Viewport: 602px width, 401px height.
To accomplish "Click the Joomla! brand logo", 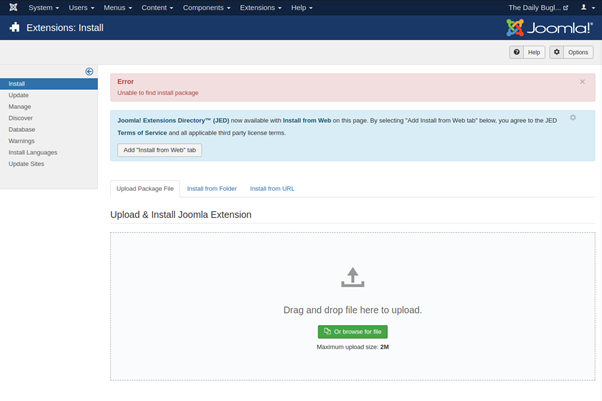I will [x=549, y=28].
